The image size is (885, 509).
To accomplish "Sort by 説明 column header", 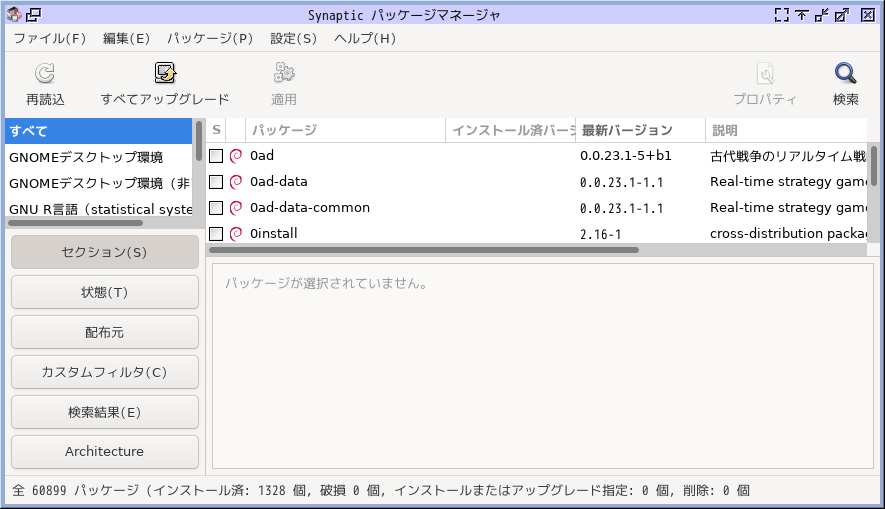I will click(786, 130).
